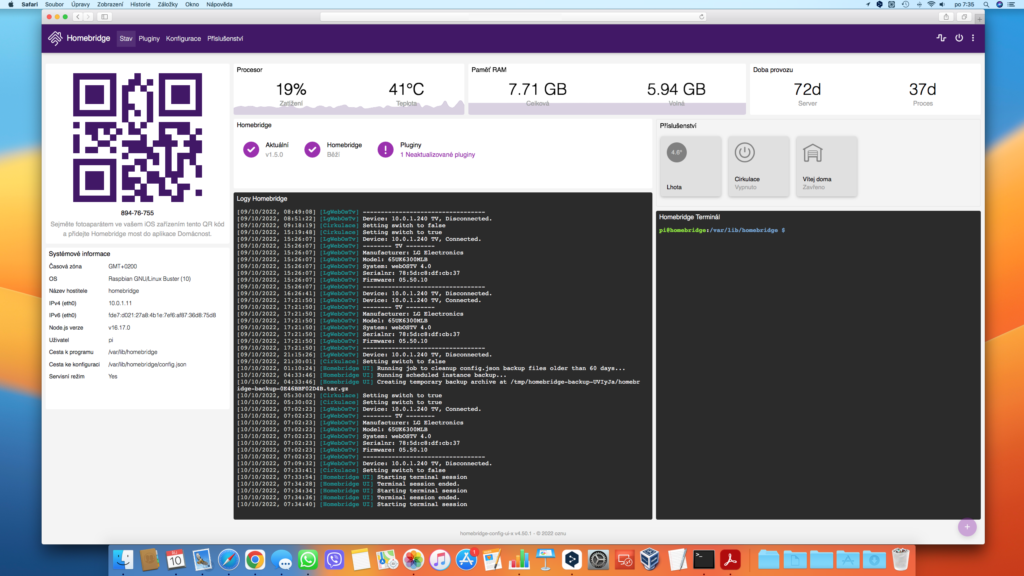The image size is (1024, 576).
Task: Open the Historie menu in the menu bar
Action: click(x=140, y=5)
